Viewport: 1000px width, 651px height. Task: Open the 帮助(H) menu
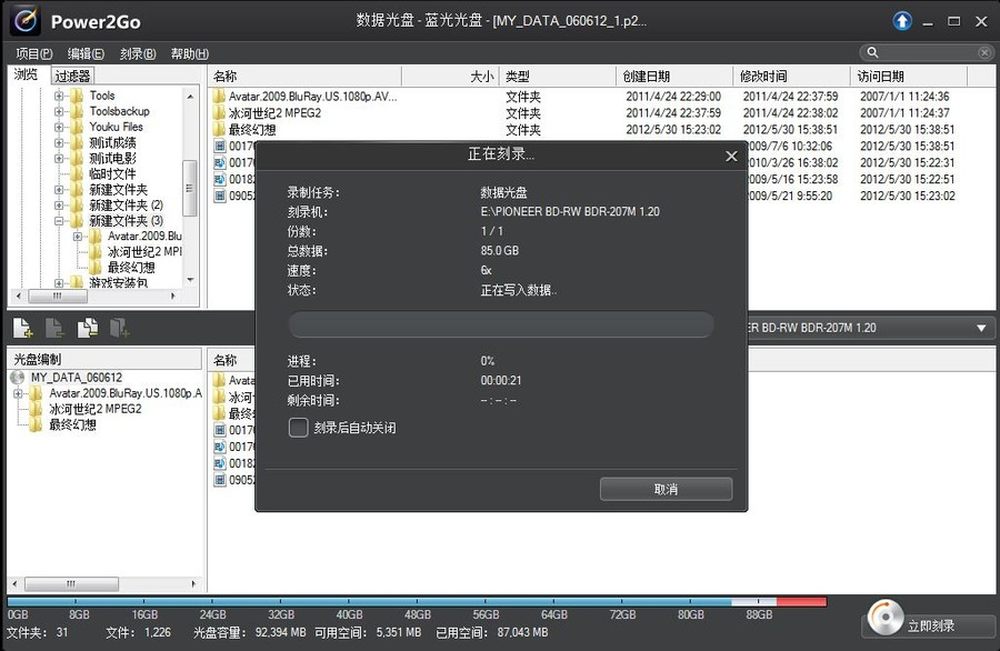point(189,54)
